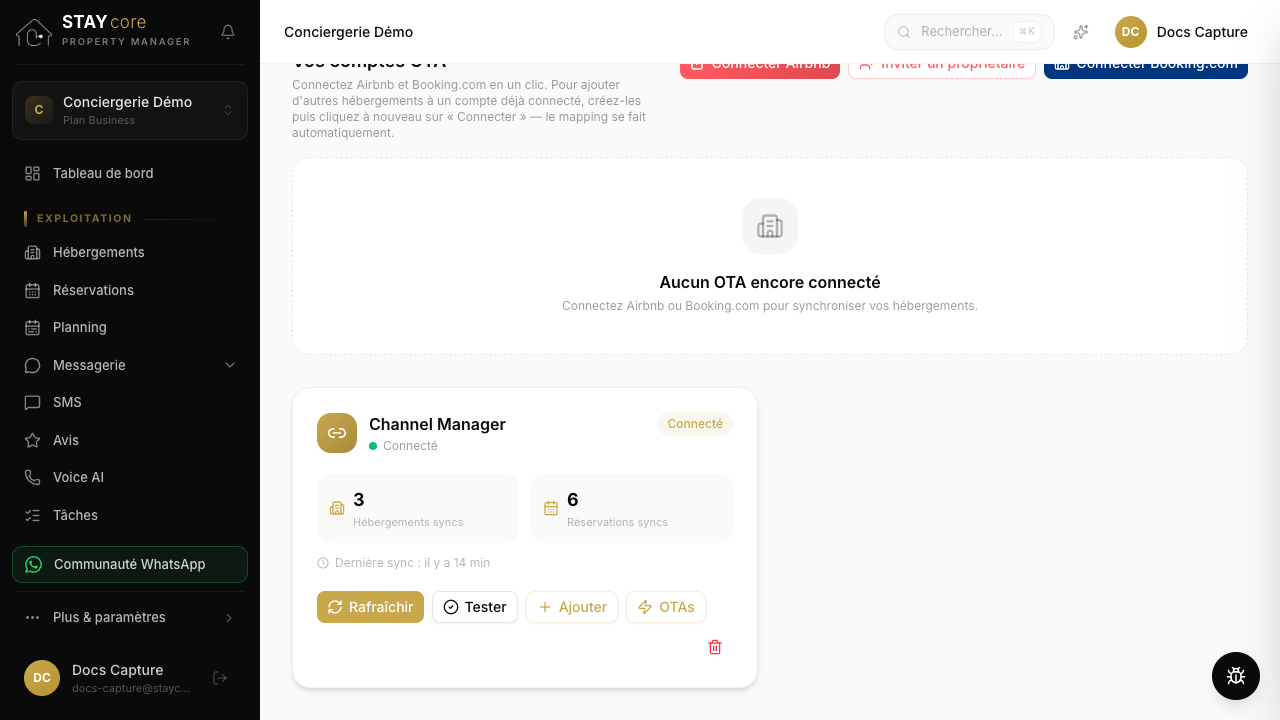The width and height of the screenshot is (1280, 720).
Task: Click the 'Channel Manager' card title
Action: tap(437, 424)
